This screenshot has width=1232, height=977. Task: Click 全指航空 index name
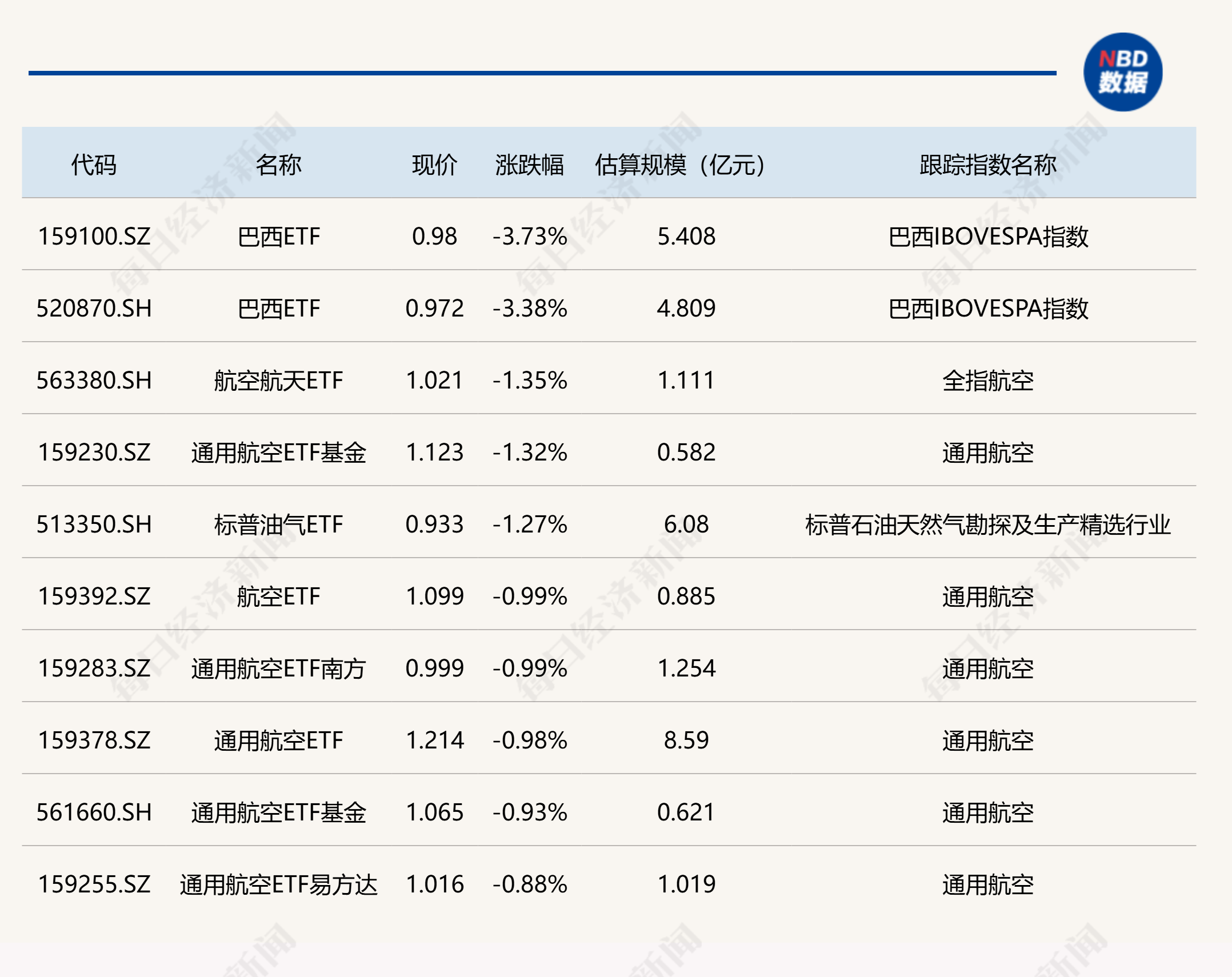click(987, 381)
